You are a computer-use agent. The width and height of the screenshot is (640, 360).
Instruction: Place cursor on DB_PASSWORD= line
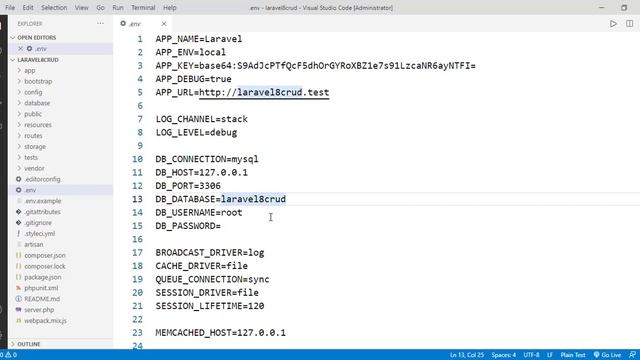188,226
